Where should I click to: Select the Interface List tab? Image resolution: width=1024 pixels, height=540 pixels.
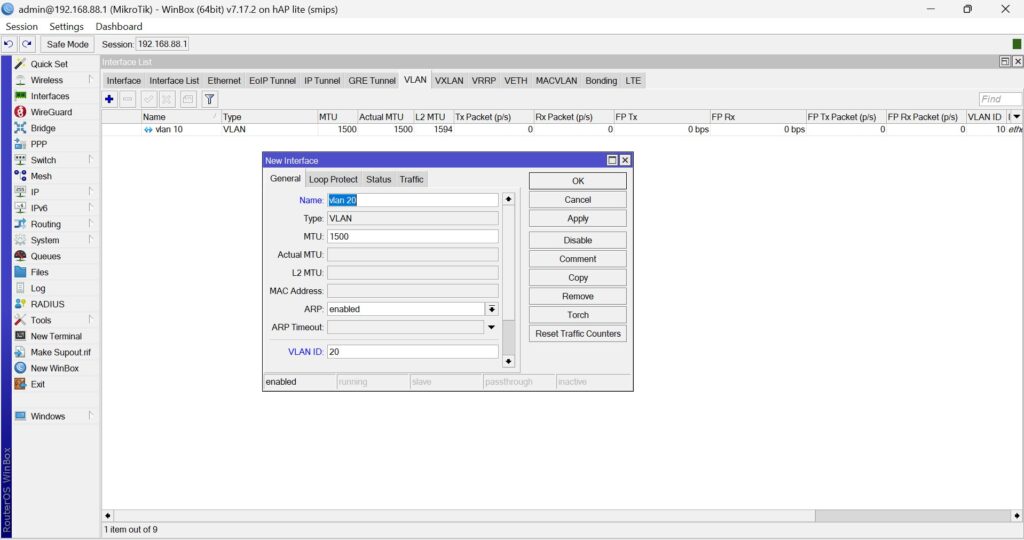click(x=174, y=80)
